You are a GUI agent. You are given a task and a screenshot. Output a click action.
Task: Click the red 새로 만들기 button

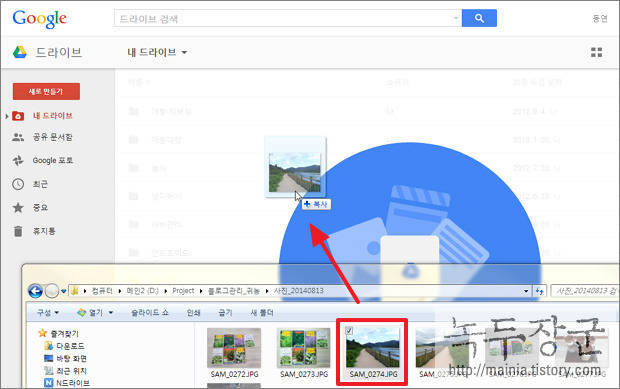[x=46, y=91]
